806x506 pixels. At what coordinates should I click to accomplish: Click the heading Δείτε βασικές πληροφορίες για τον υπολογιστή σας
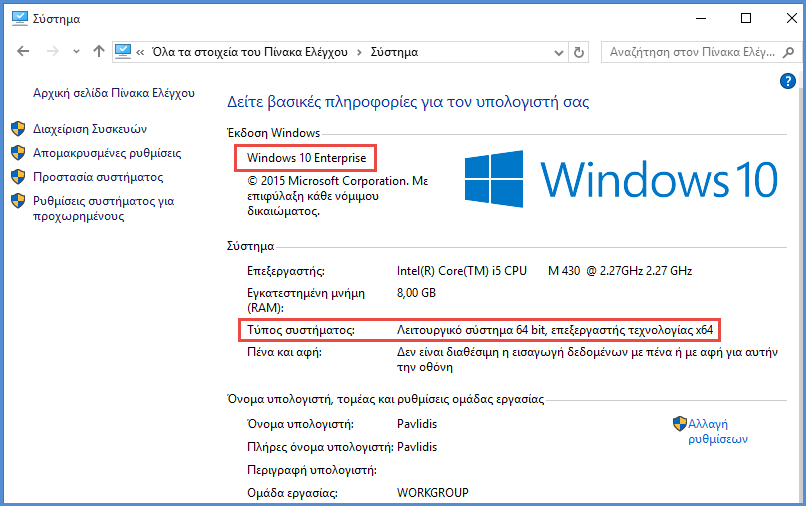pos(408,102)
